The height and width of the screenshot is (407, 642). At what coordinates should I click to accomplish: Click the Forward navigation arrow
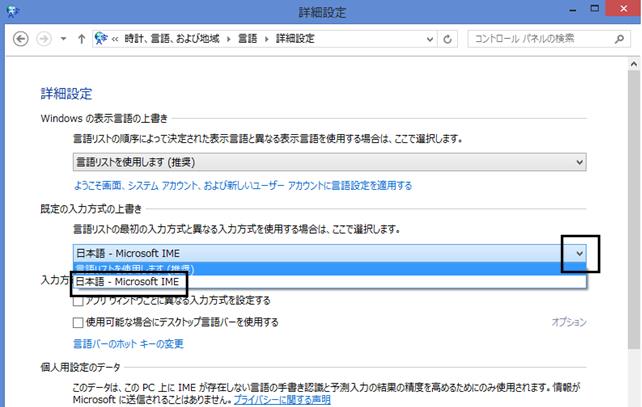(44, 39)
